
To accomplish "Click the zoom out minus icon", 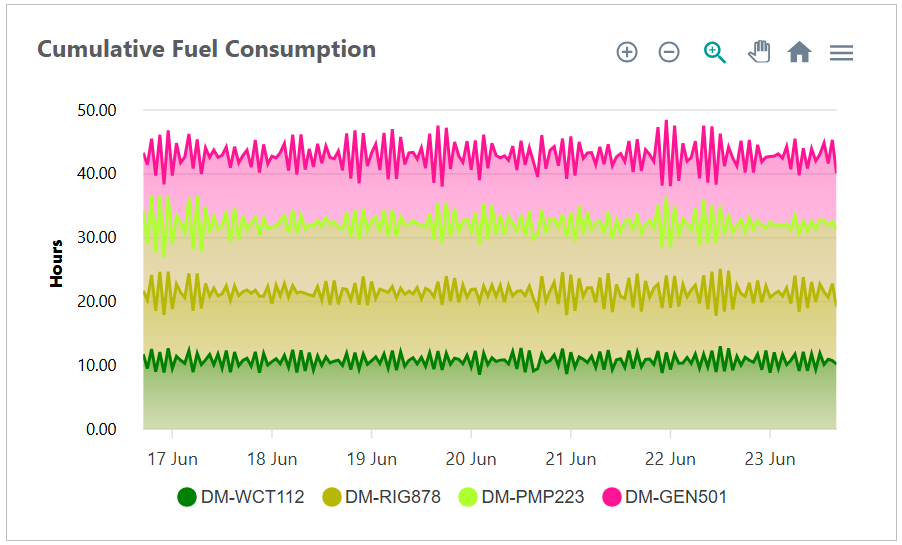I will point(669,53).
